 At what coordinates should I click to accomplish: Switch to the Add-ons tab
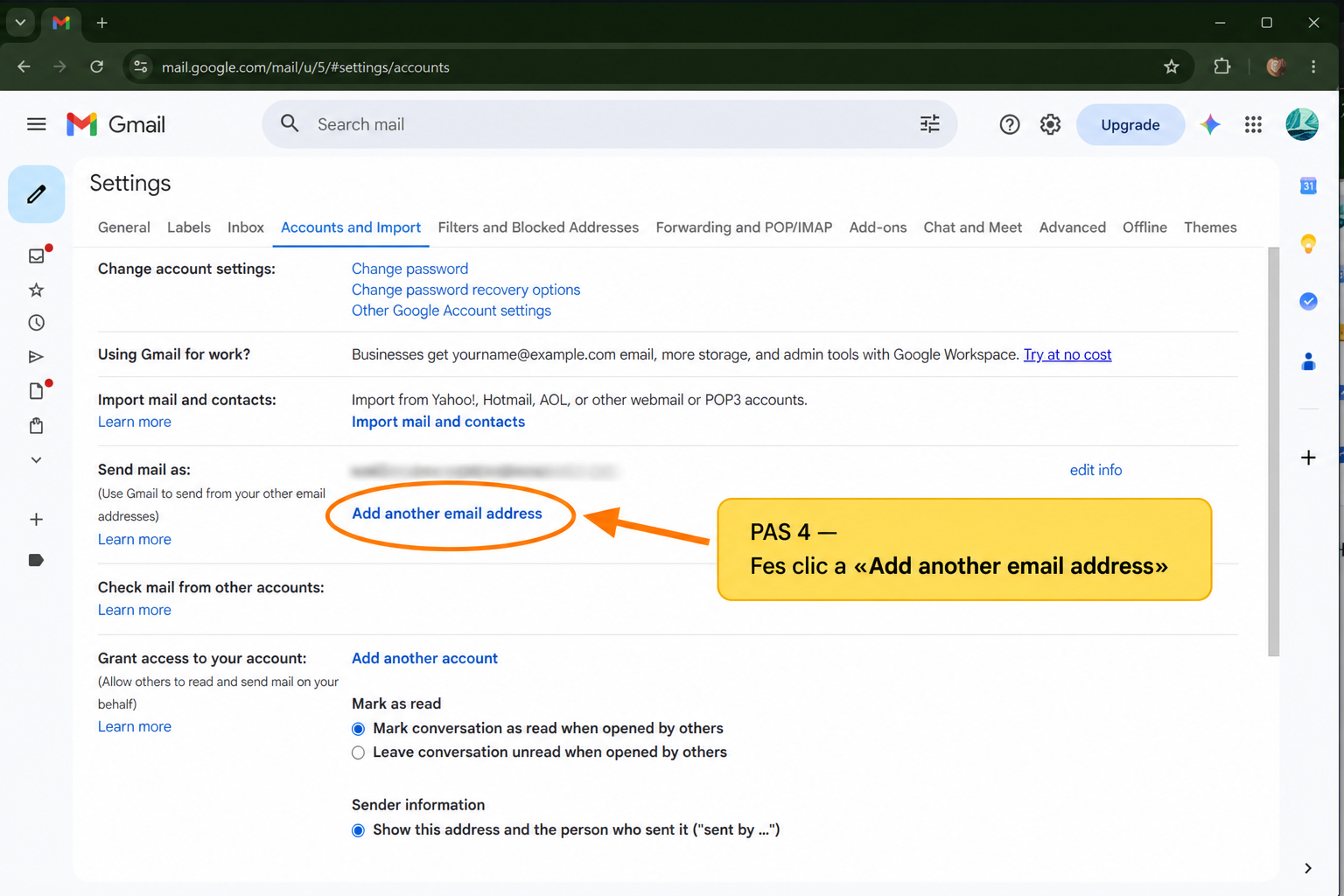tap(878, 227)
